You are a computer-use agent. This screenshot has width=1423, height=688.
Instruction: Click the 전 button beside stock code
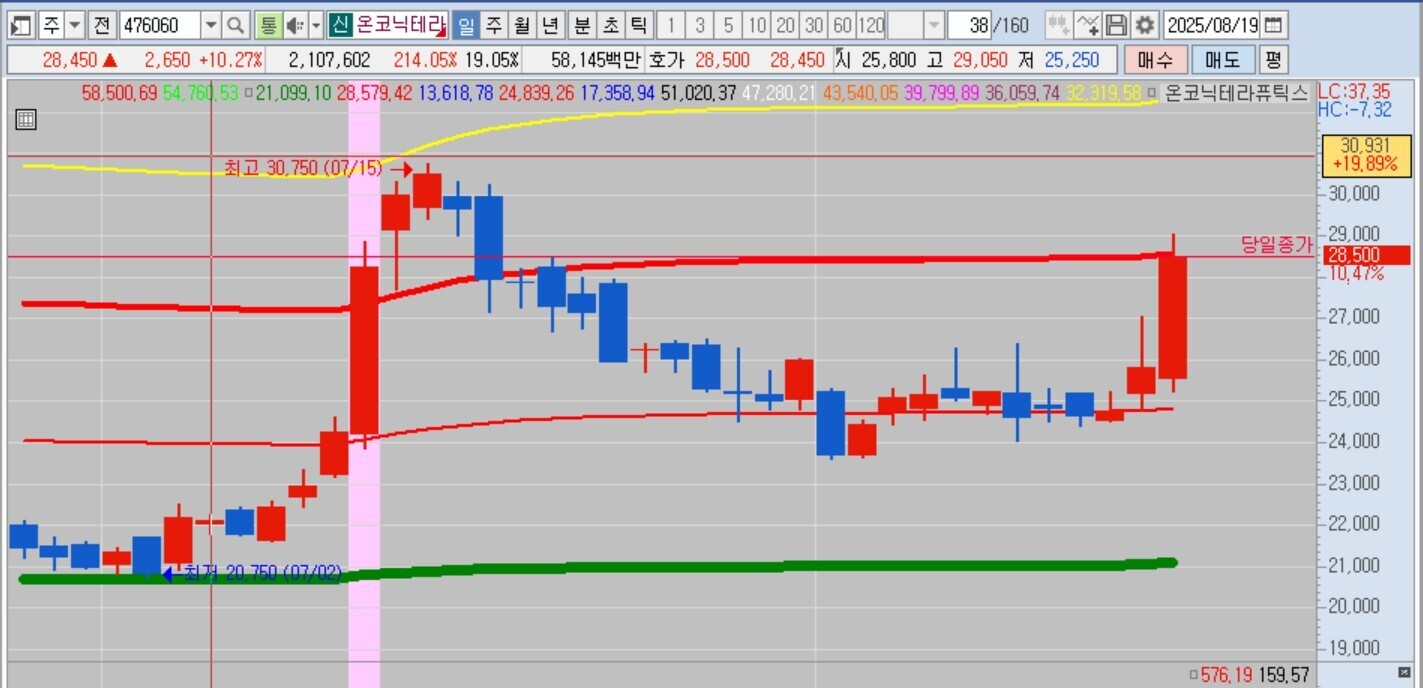pyautogui.click(x=102, y=25)
